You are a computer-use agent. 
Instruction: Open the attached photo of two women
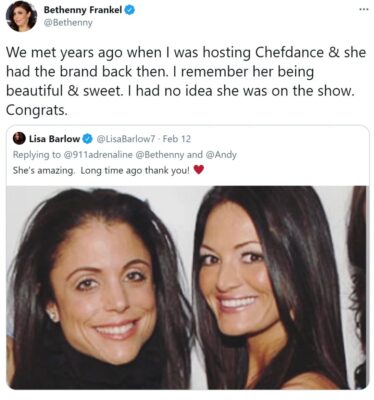pos(188,287)
